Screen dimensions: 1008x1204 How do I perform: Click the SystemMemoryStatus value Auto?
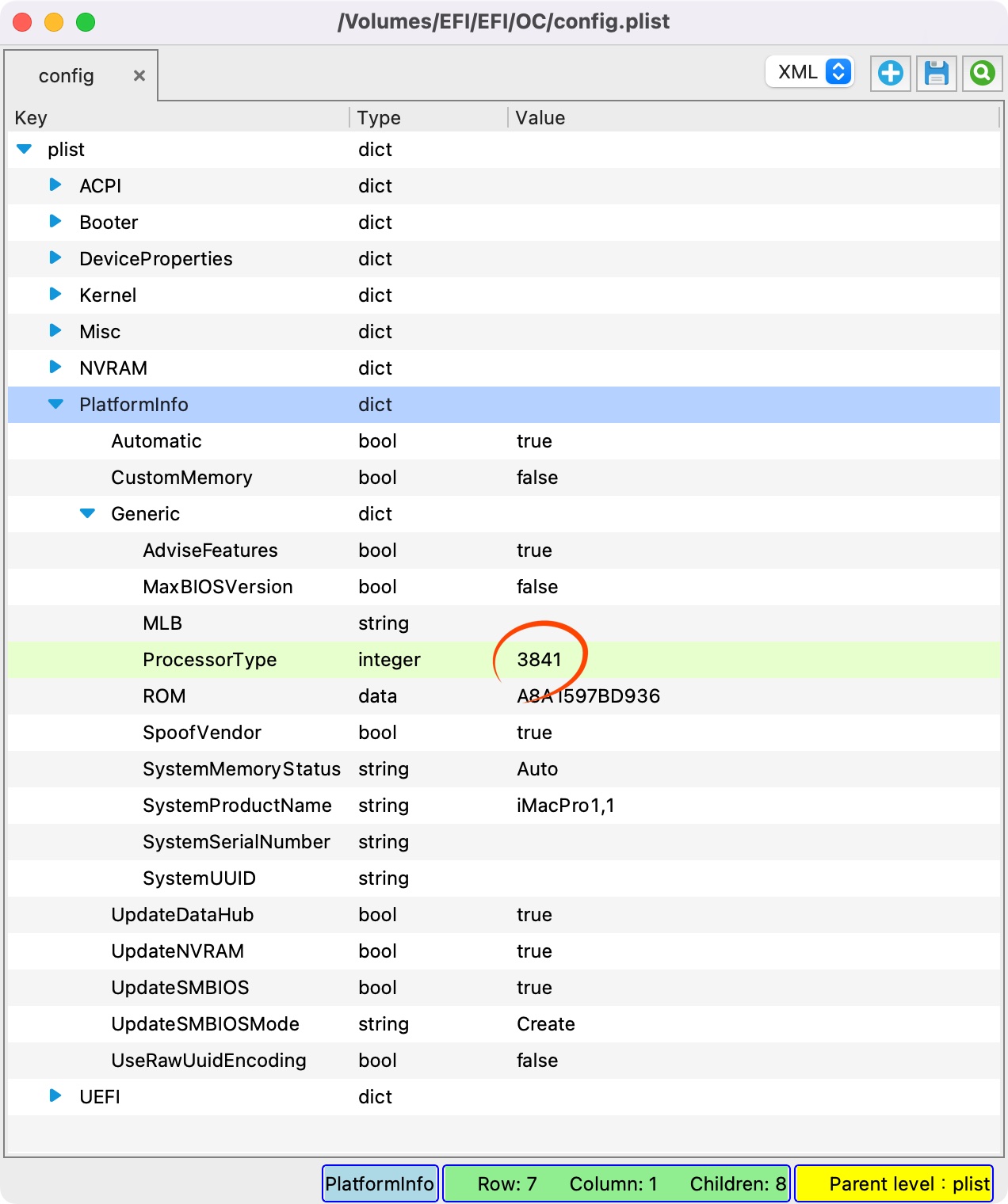[x=537, y=769]
